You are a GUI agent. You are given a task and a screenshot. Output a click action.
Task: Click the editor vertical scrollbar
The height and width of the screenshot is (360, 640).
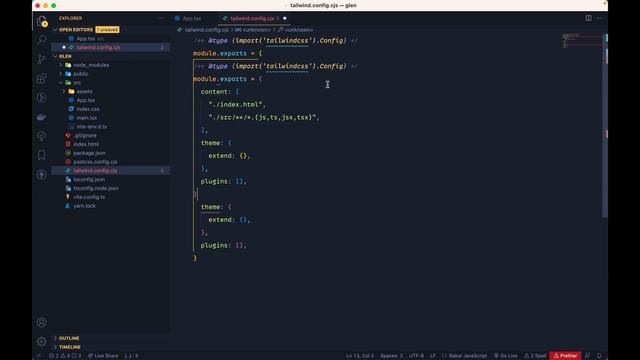[x=606, y=126]
